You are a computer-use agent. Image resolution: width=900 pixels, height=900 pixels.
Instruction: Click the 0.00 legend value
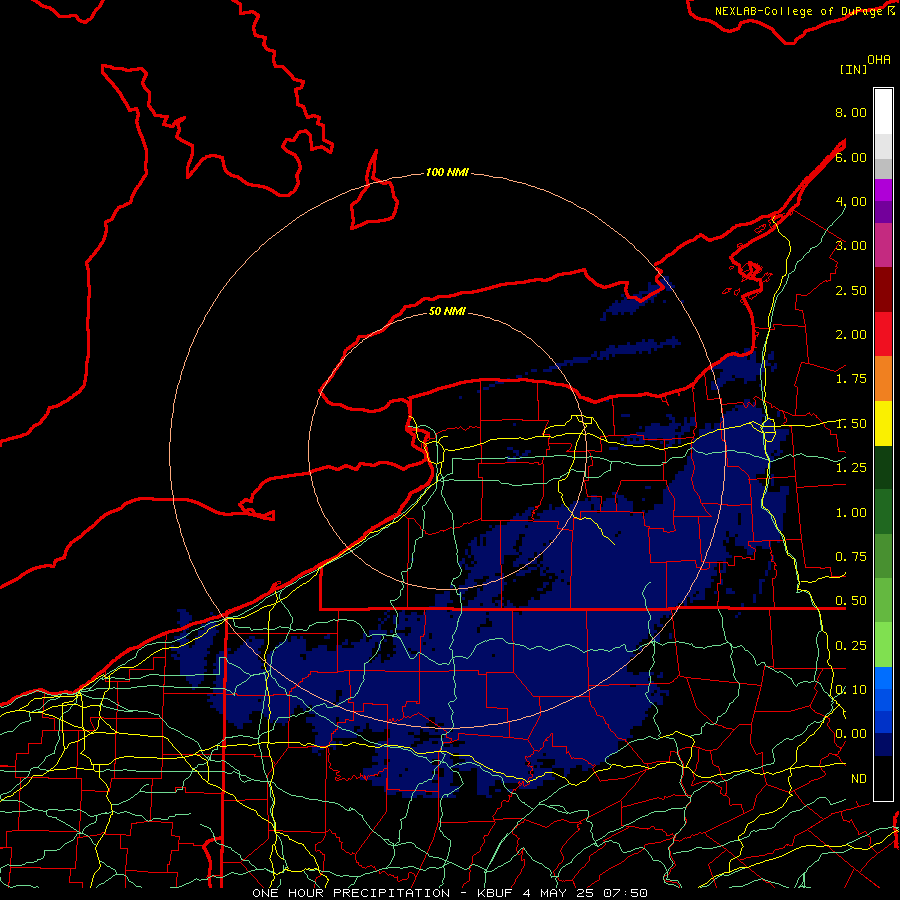pyautogui.click(x=851, y=734)
